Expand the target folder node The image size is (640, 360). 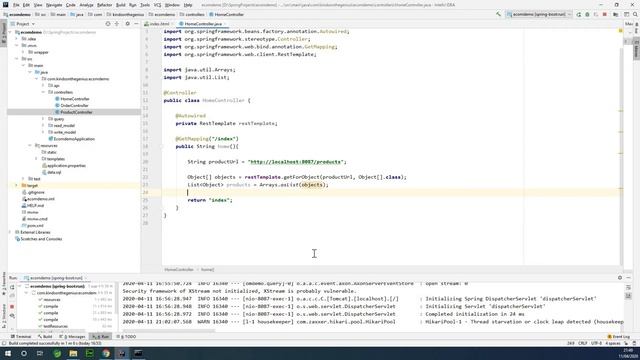coord(17,185)
